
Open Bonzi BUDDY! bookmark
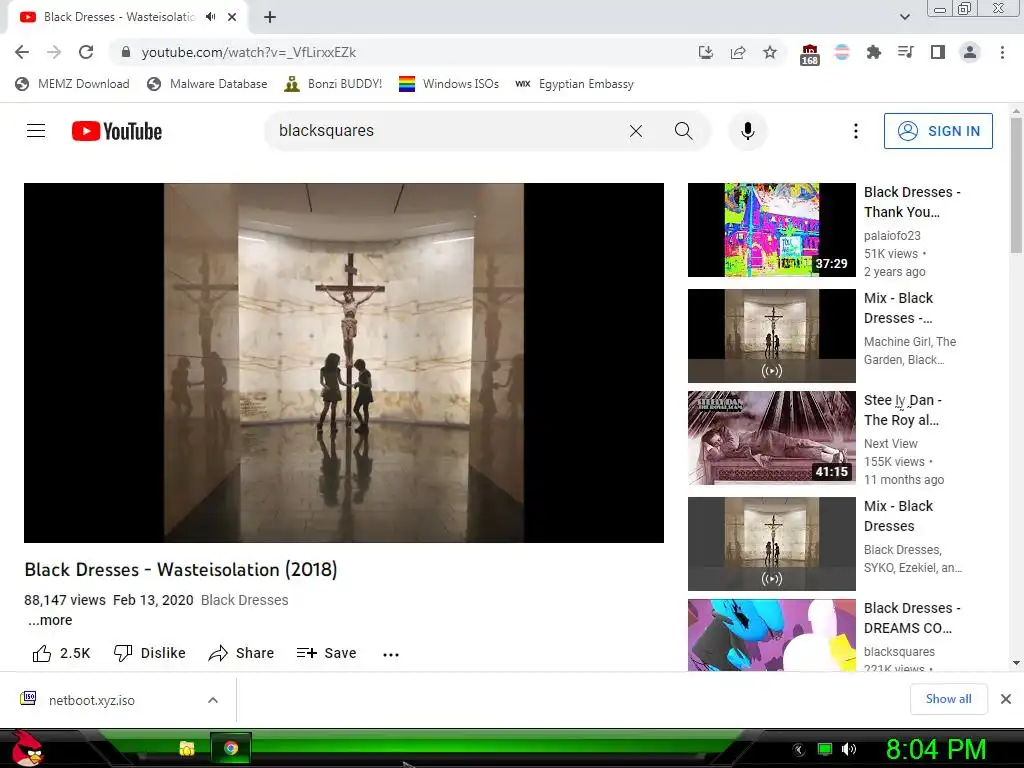[x=333, y=84]
